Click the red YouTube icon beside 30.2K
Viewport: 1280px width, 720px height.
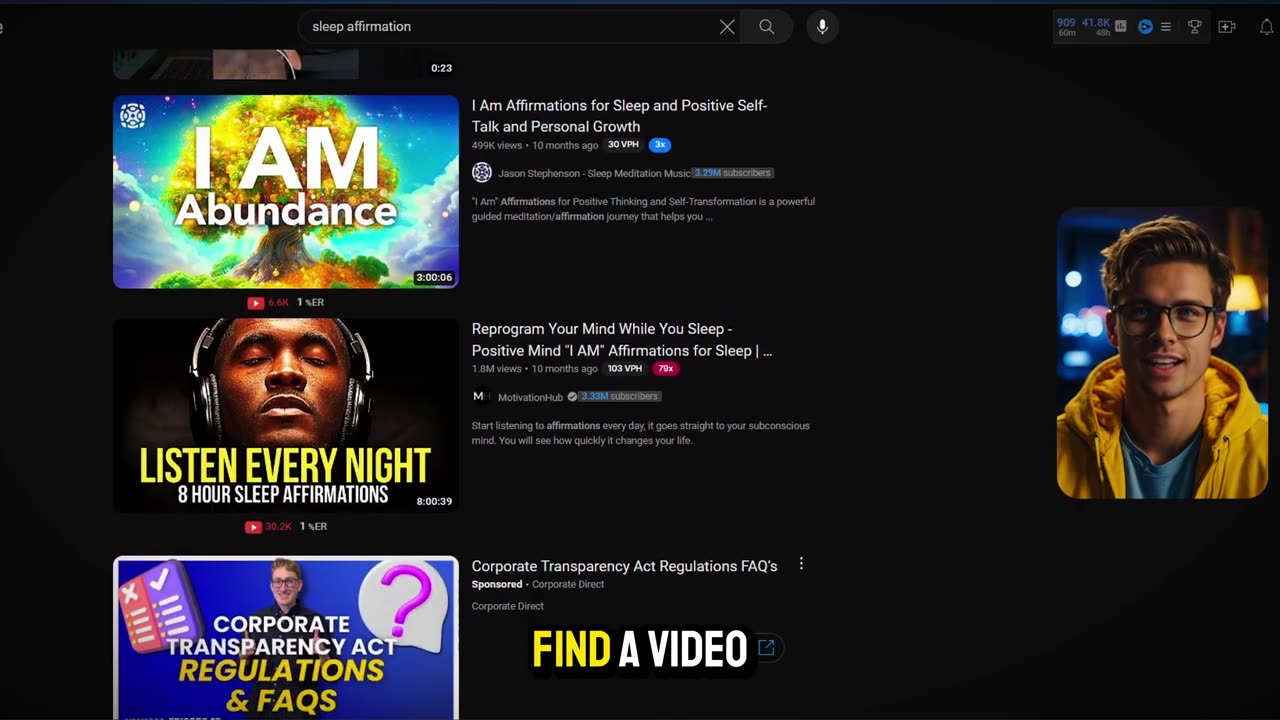pos(254,527)
